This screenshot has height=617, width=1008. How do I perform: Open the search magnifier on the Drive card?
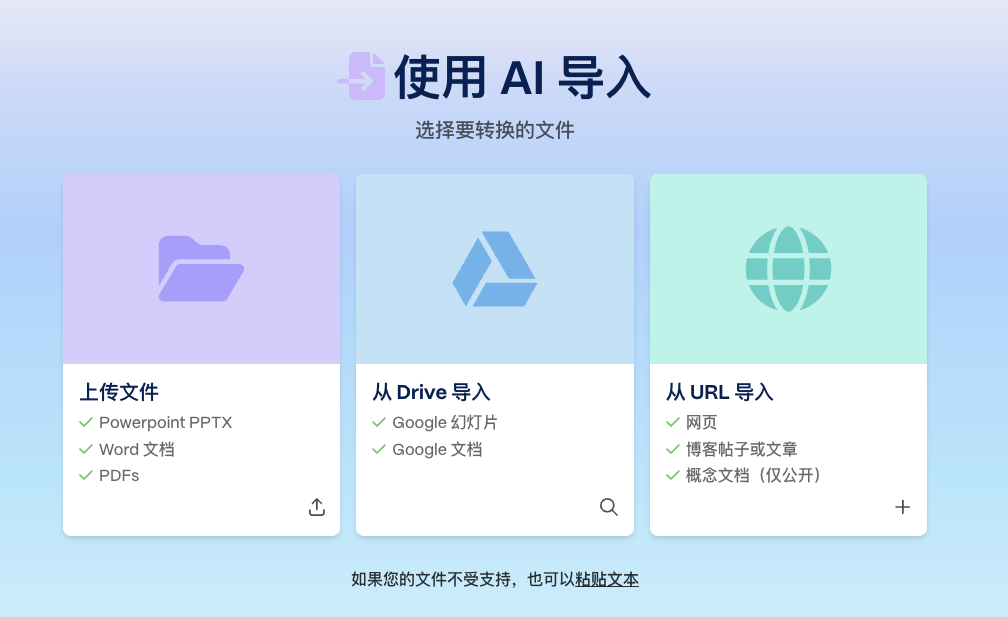coord(609,507)
